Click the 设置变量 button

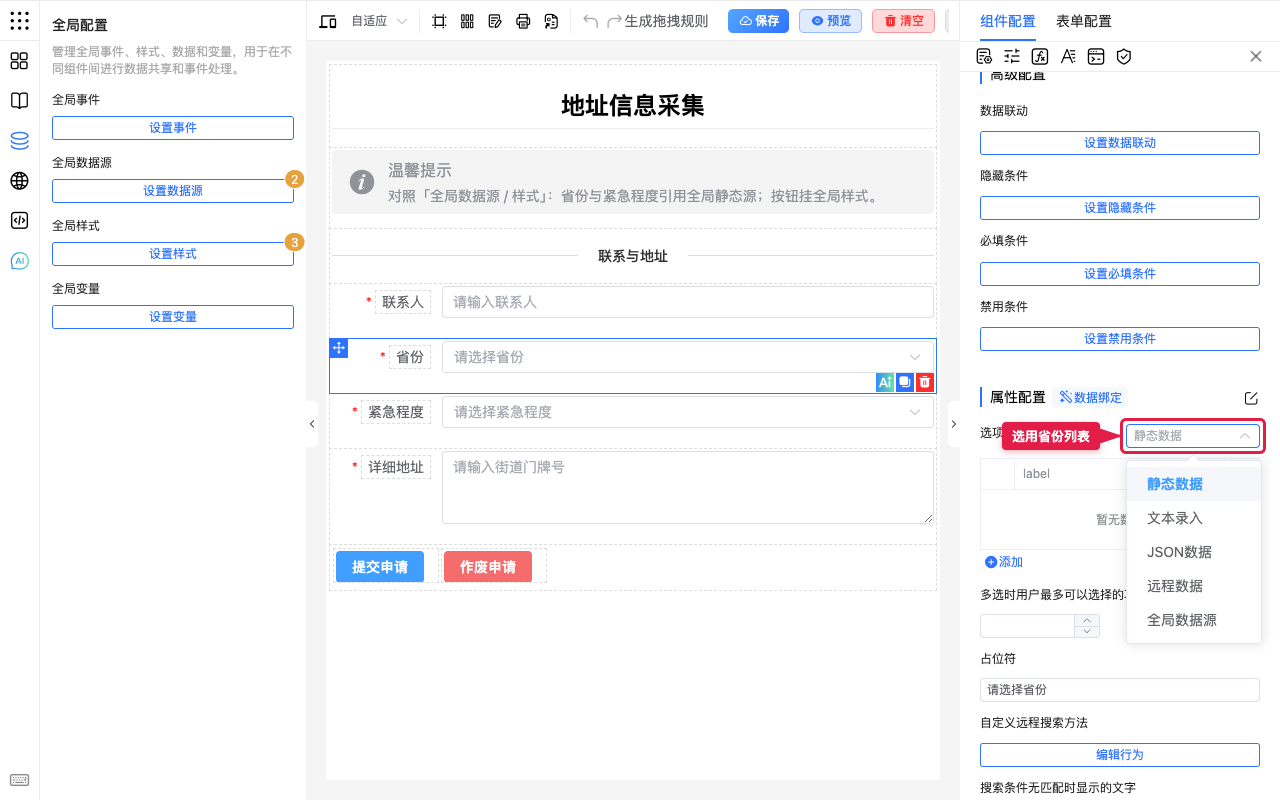[x=173, y=317]
